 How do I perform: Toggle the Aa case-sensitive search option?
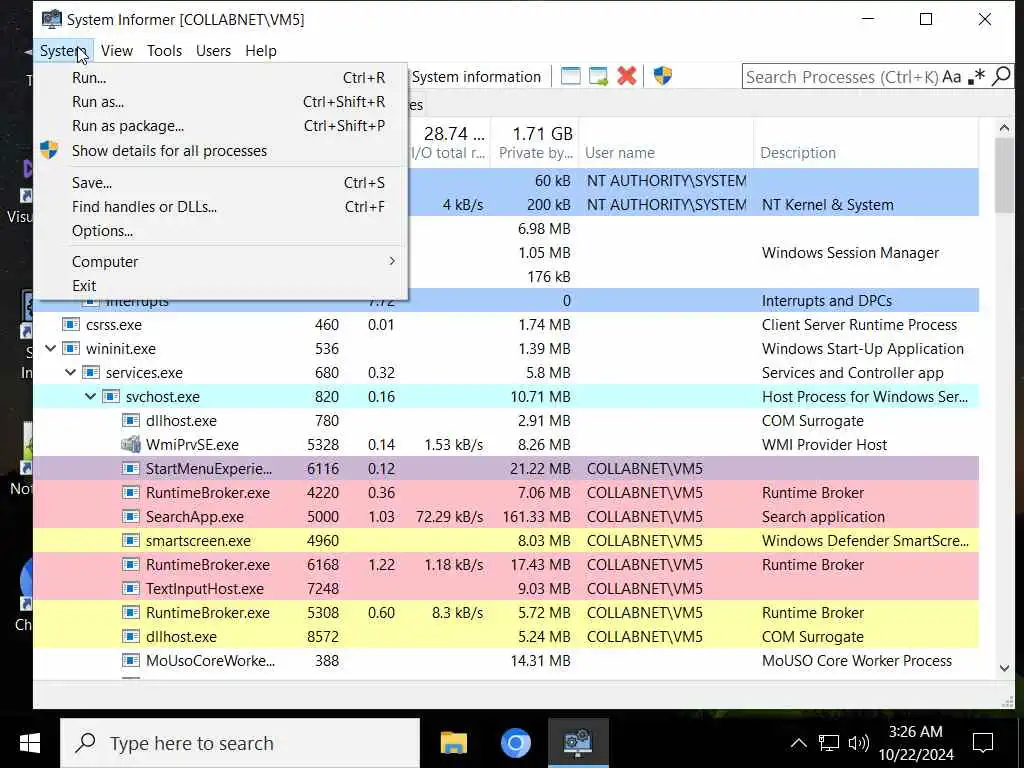952,77
